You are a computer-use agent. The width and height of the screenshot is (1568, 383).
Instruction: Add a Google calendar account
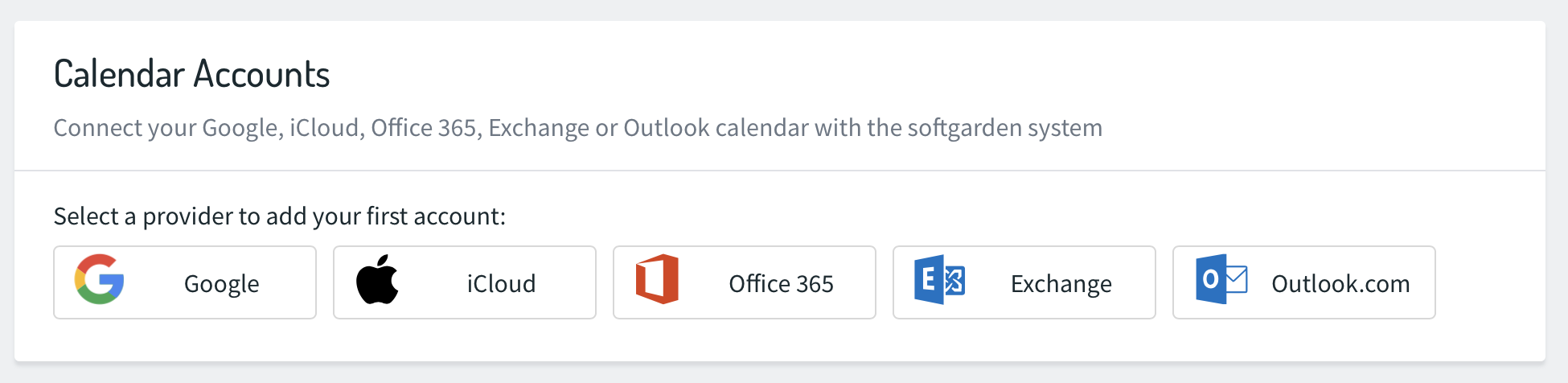click(x=185, y=282)
